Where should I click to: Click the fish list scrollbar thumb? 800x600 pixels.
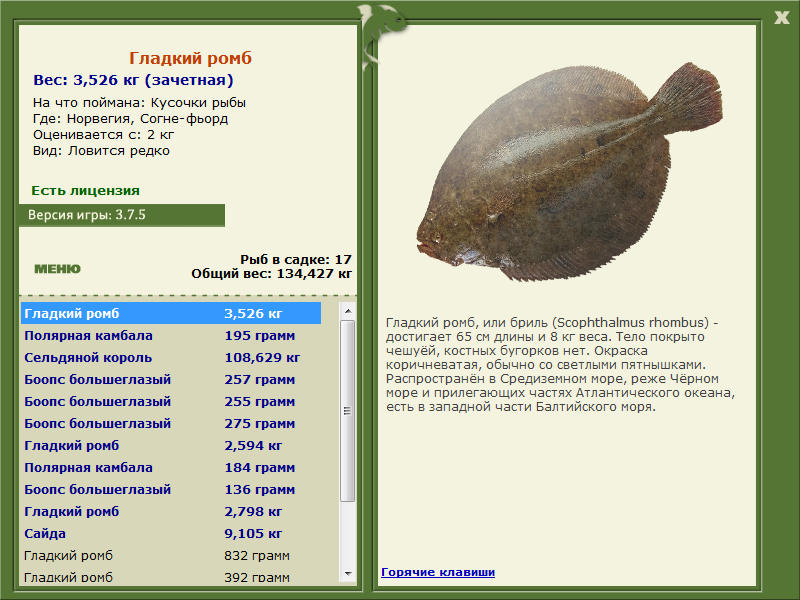coord(348,411)
